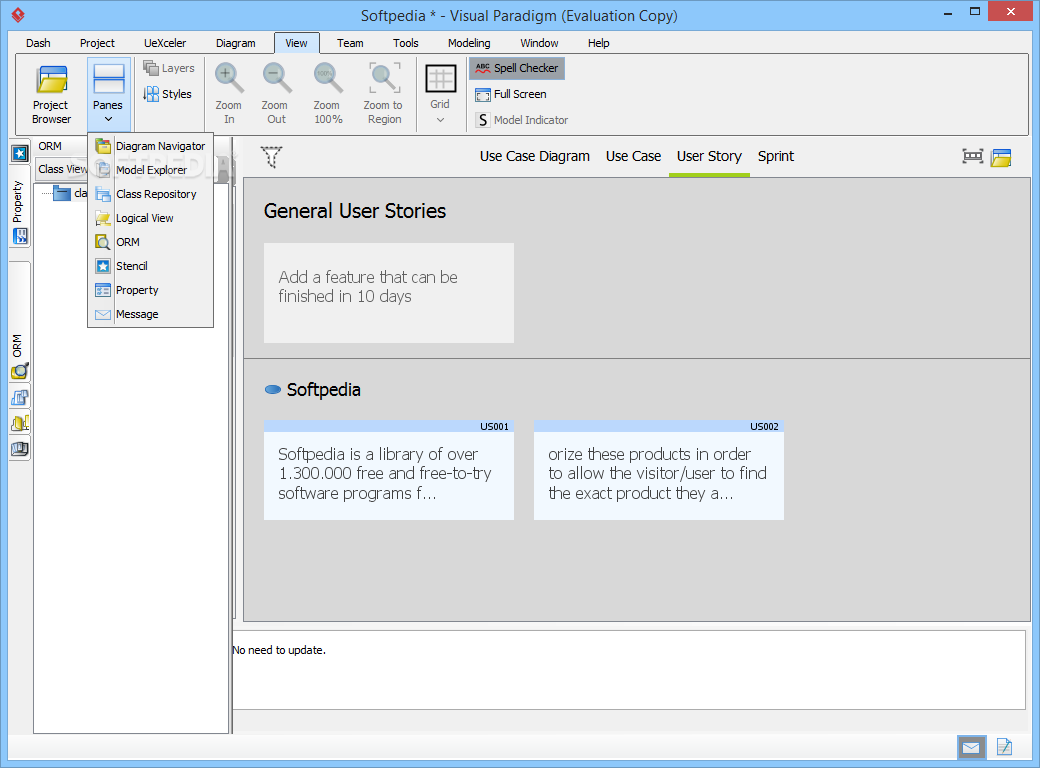The height and width of the screenshot is (768, 1040).
Task: Minimize the Visual Paradigm window
Action: coord(948,12)
